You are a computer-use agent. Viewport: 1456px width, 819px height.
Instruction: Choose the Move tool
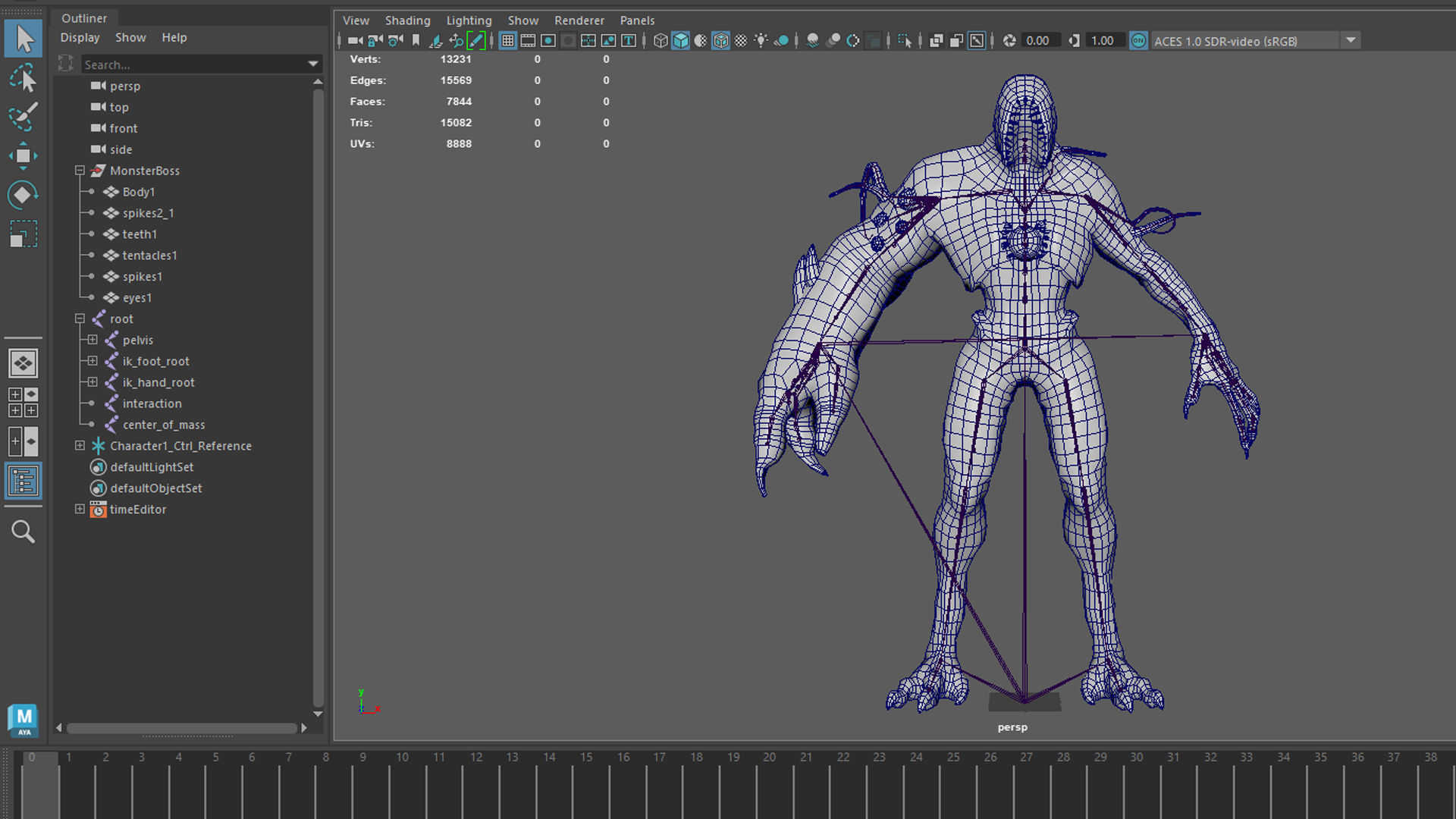click(24, 156)
